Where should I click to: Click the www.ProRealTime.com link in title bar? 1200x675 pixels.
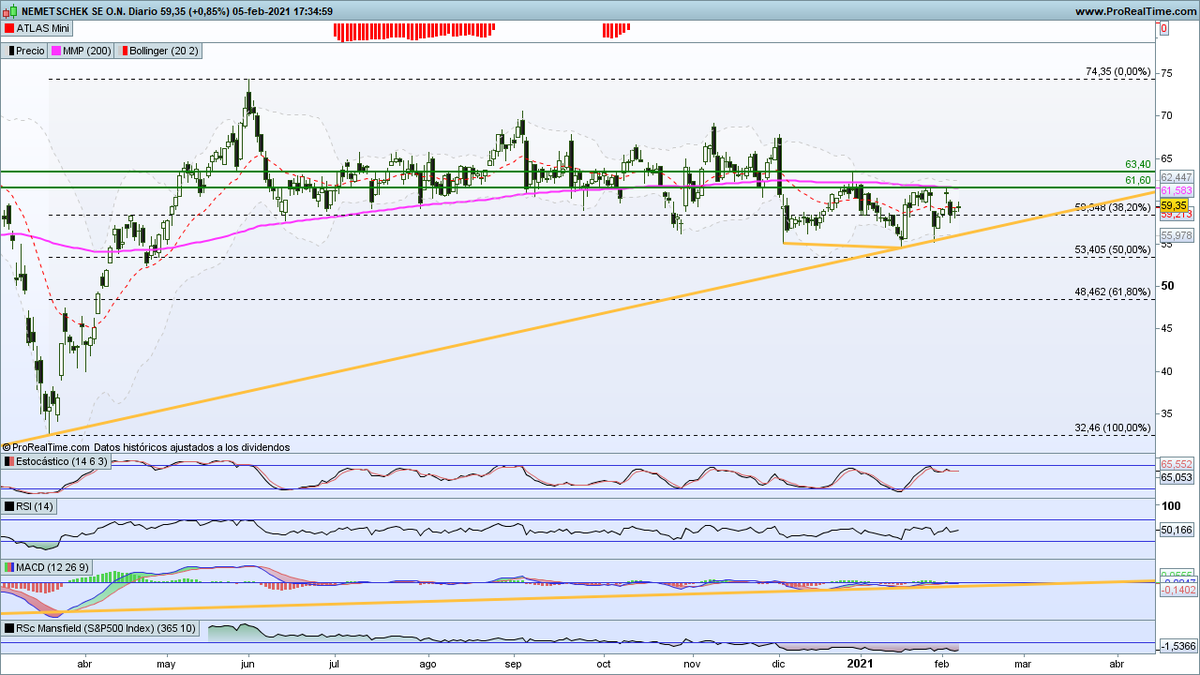coord(1135,11)
